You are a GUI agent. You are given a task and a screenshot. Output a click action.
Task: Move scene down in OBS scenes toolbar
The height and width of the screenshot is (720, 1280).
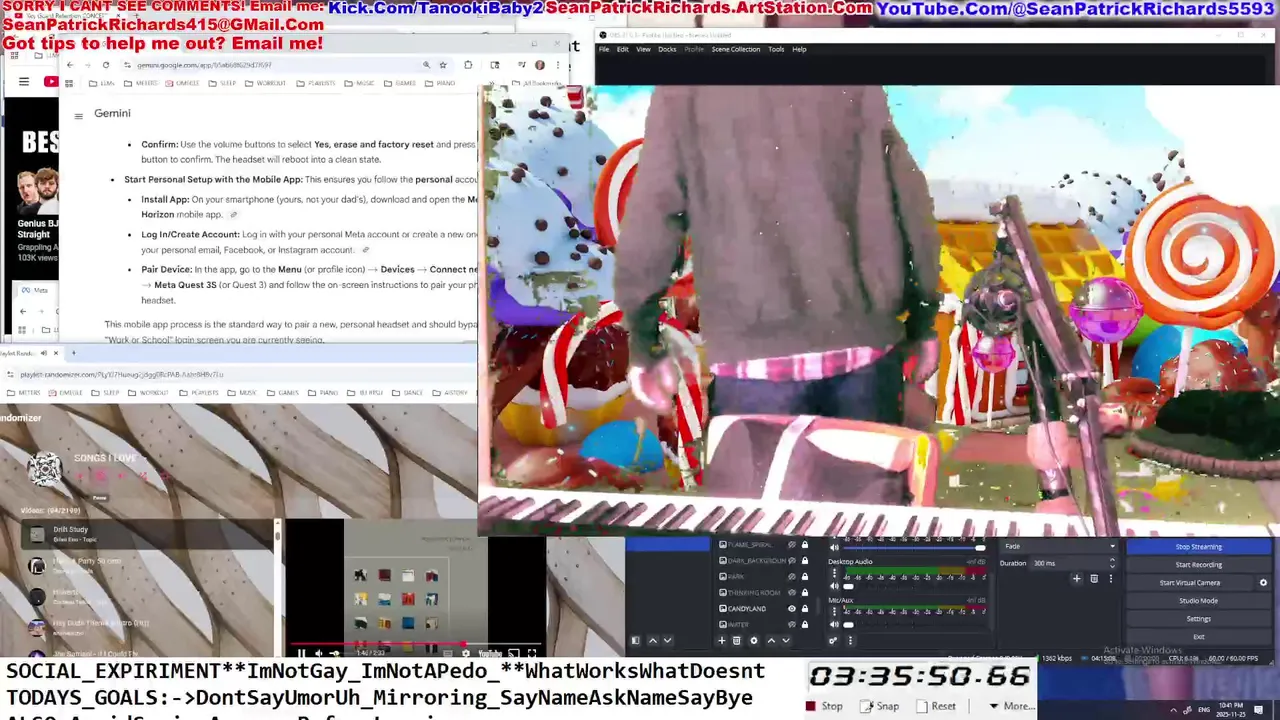(x=667, y=640)
